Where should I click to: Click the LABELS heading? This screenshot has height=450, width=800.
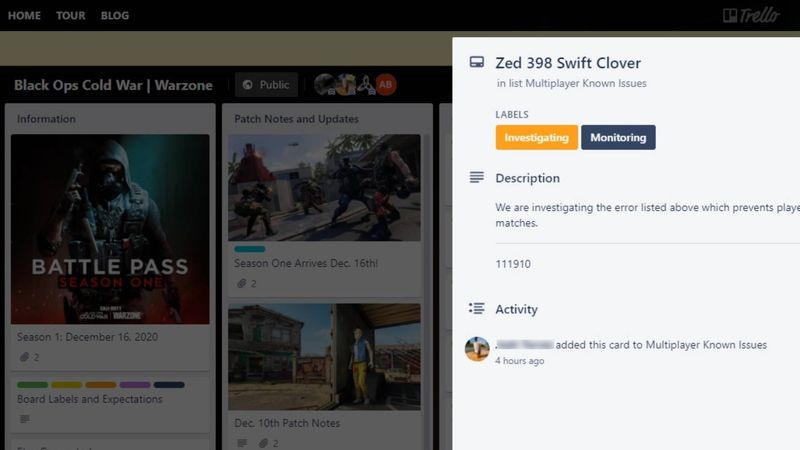512,114
